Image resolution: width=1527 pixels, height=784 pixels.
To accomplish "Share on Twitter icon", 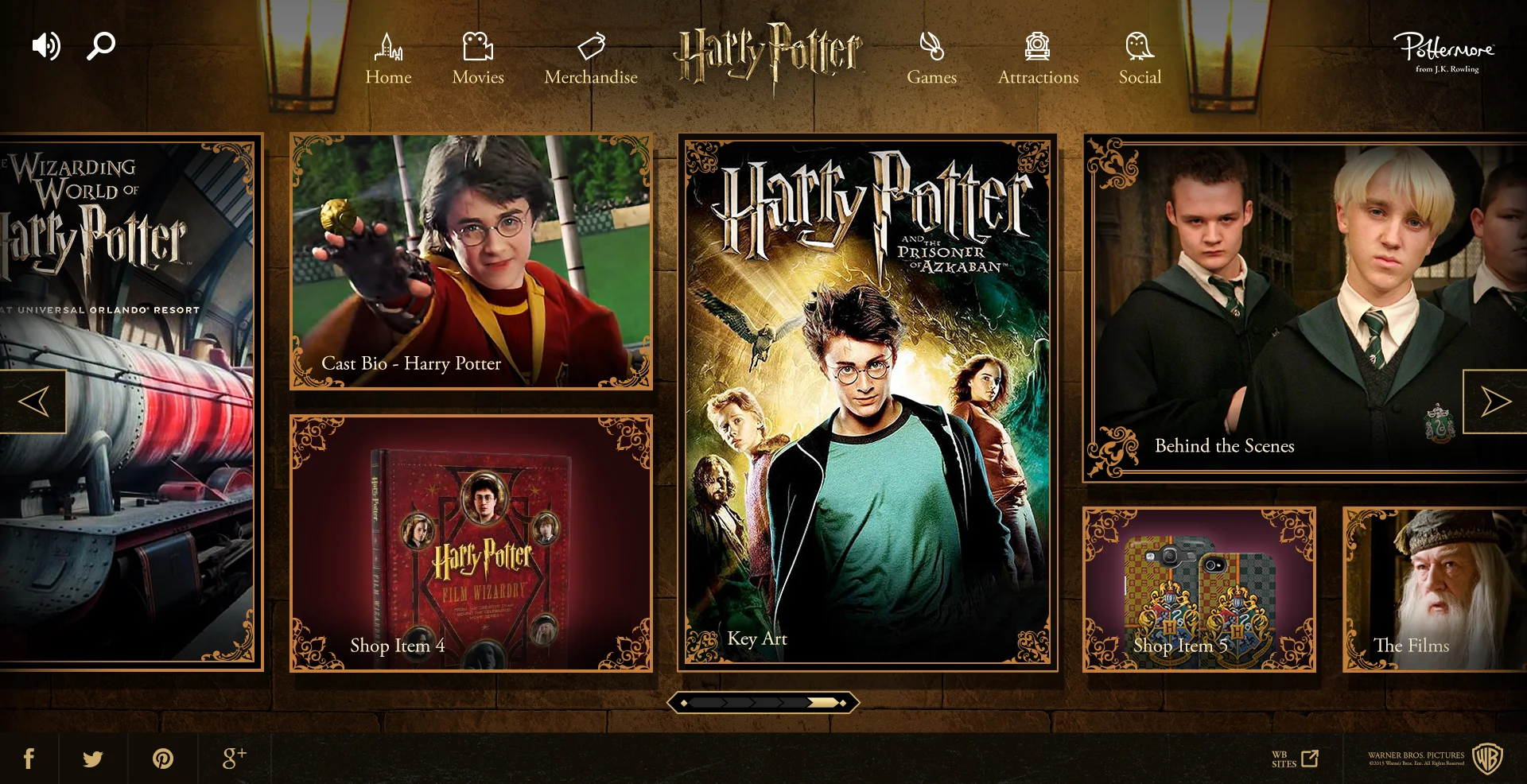I will 93,759.
